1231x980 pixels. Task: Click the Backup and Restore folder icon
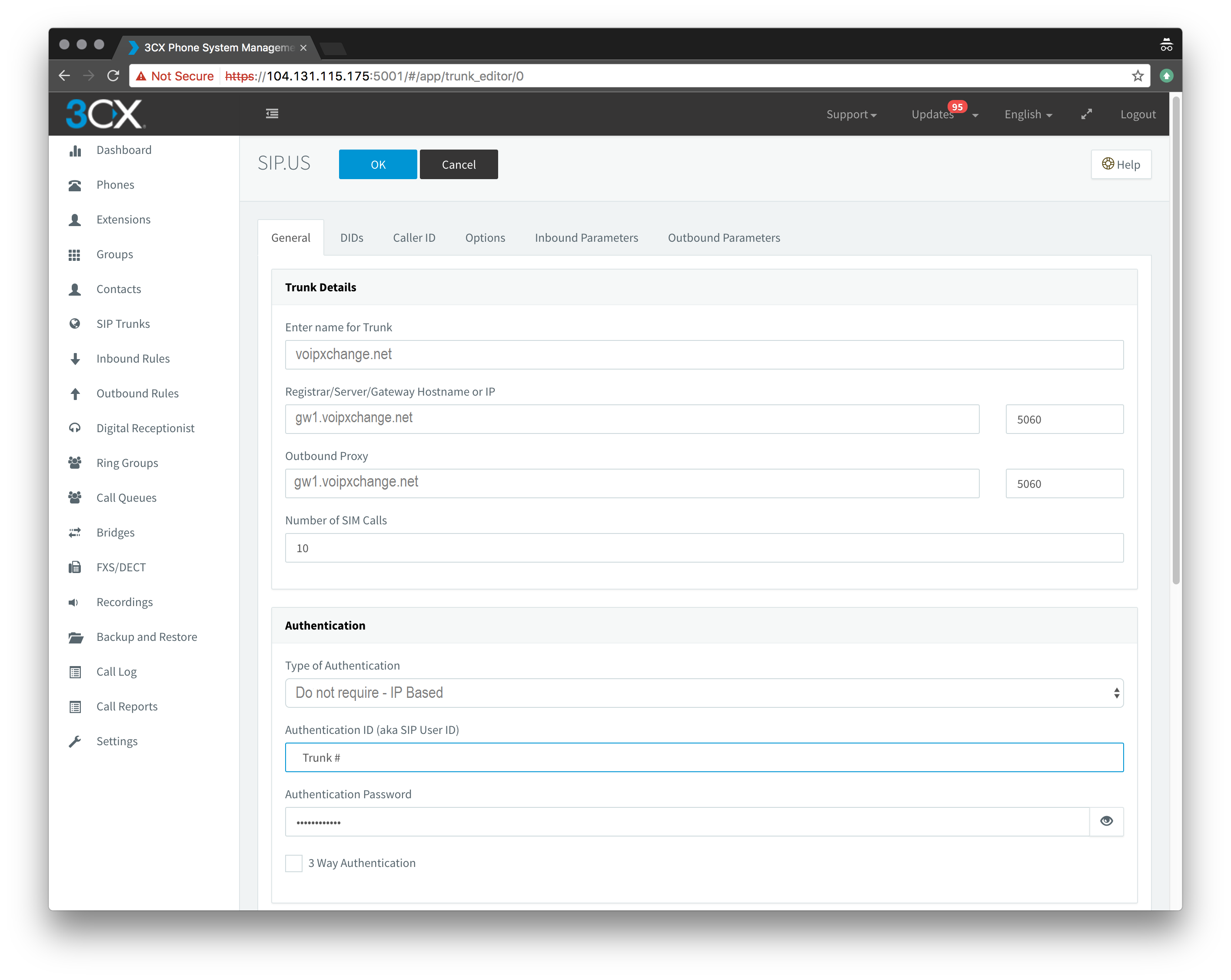tap(76, 637)
